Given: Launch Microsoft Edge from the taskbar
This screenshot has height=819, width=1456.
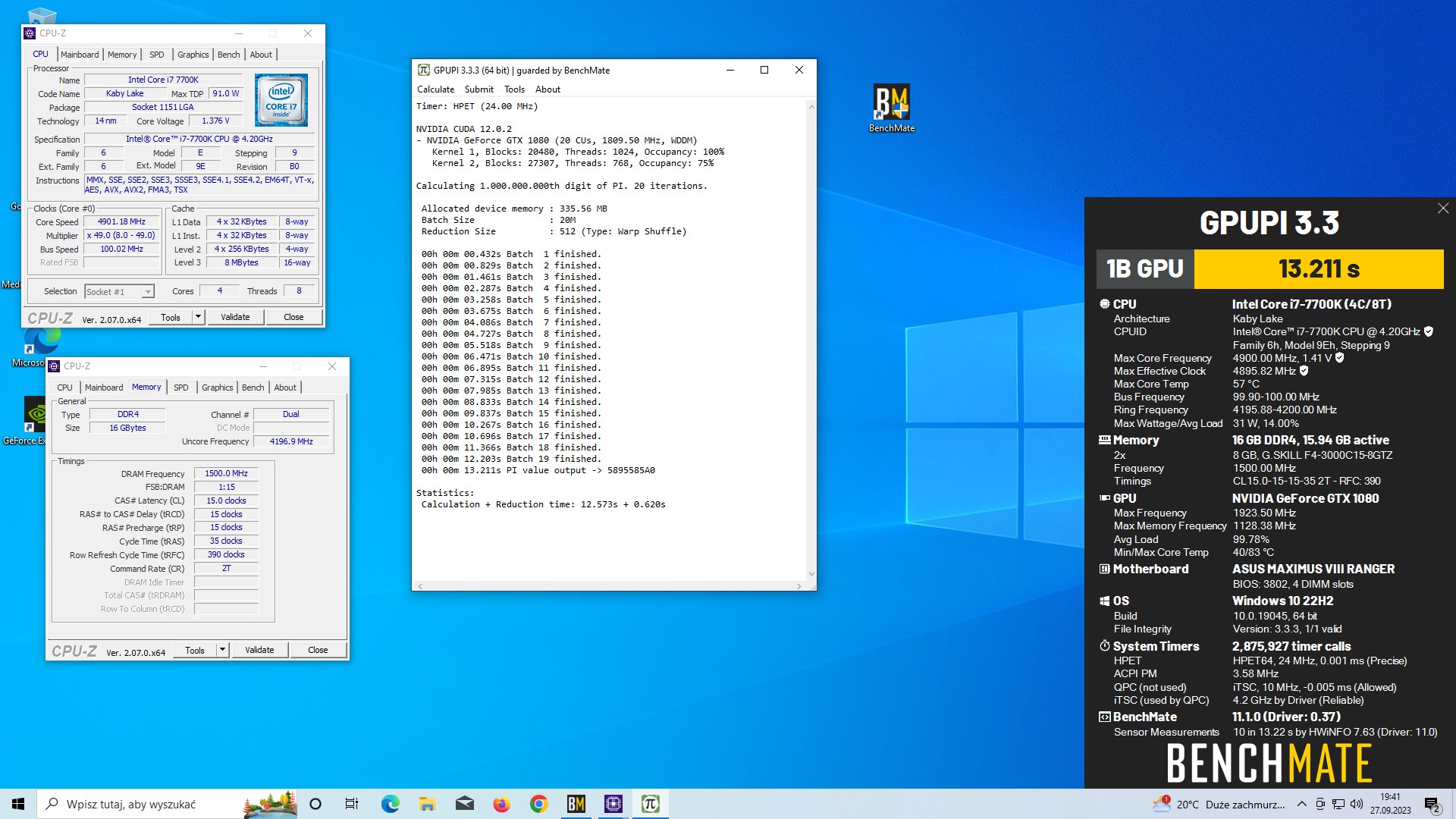Looking at the screenshot, I should coord(390,804).
